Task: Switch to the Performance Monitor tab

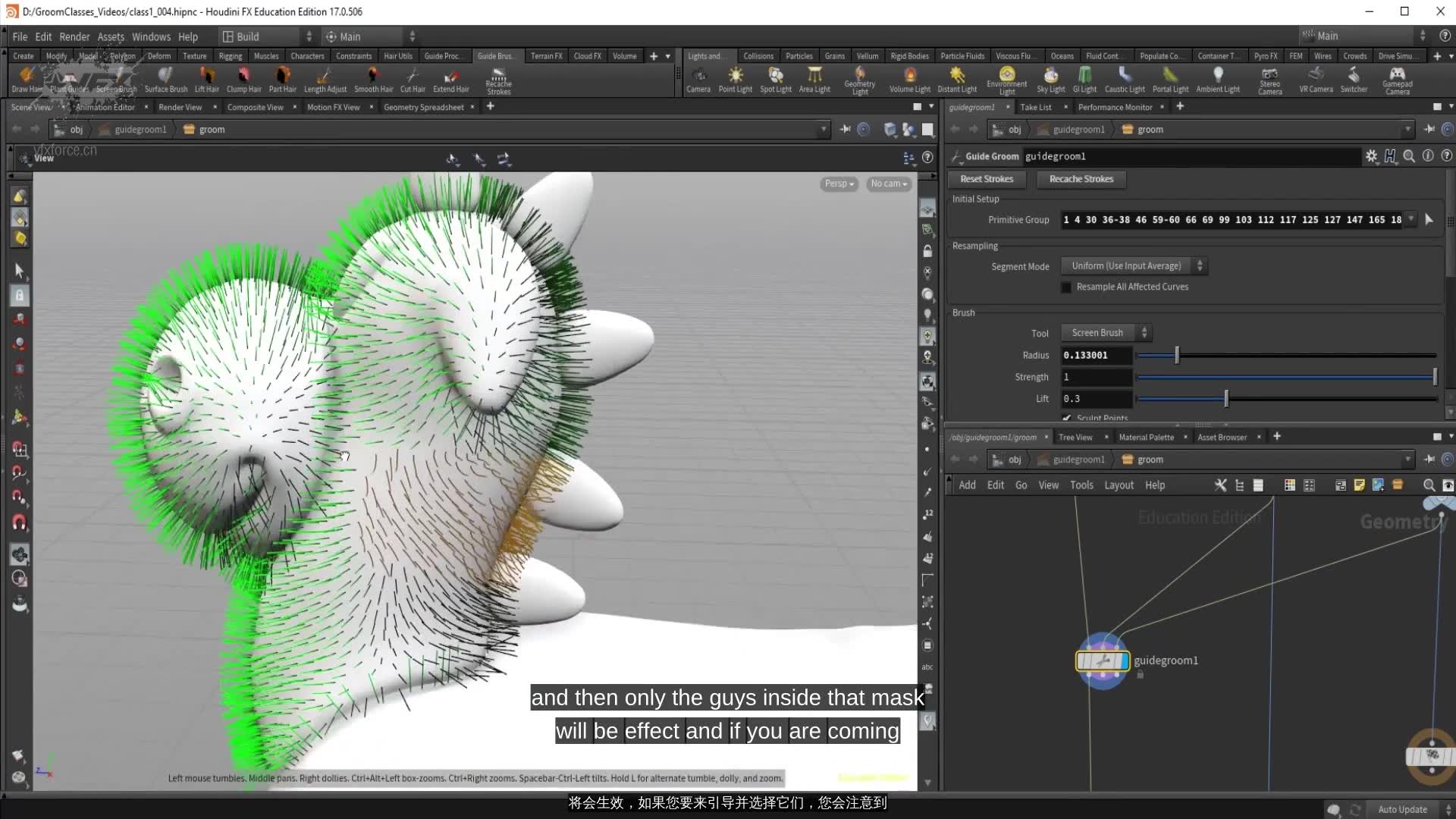Action: pos(1115,108)
